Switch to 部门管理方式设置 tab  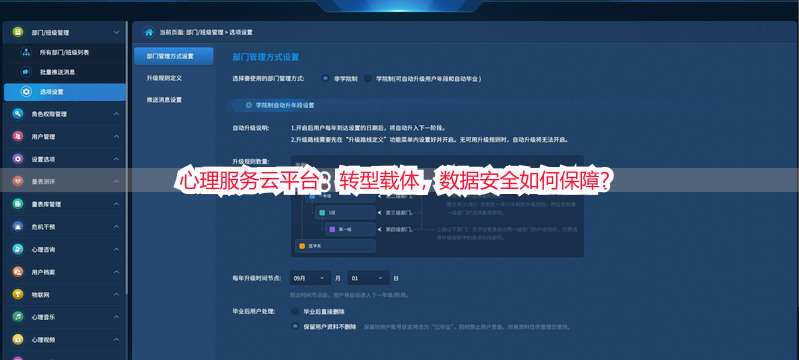pos(173,56)
